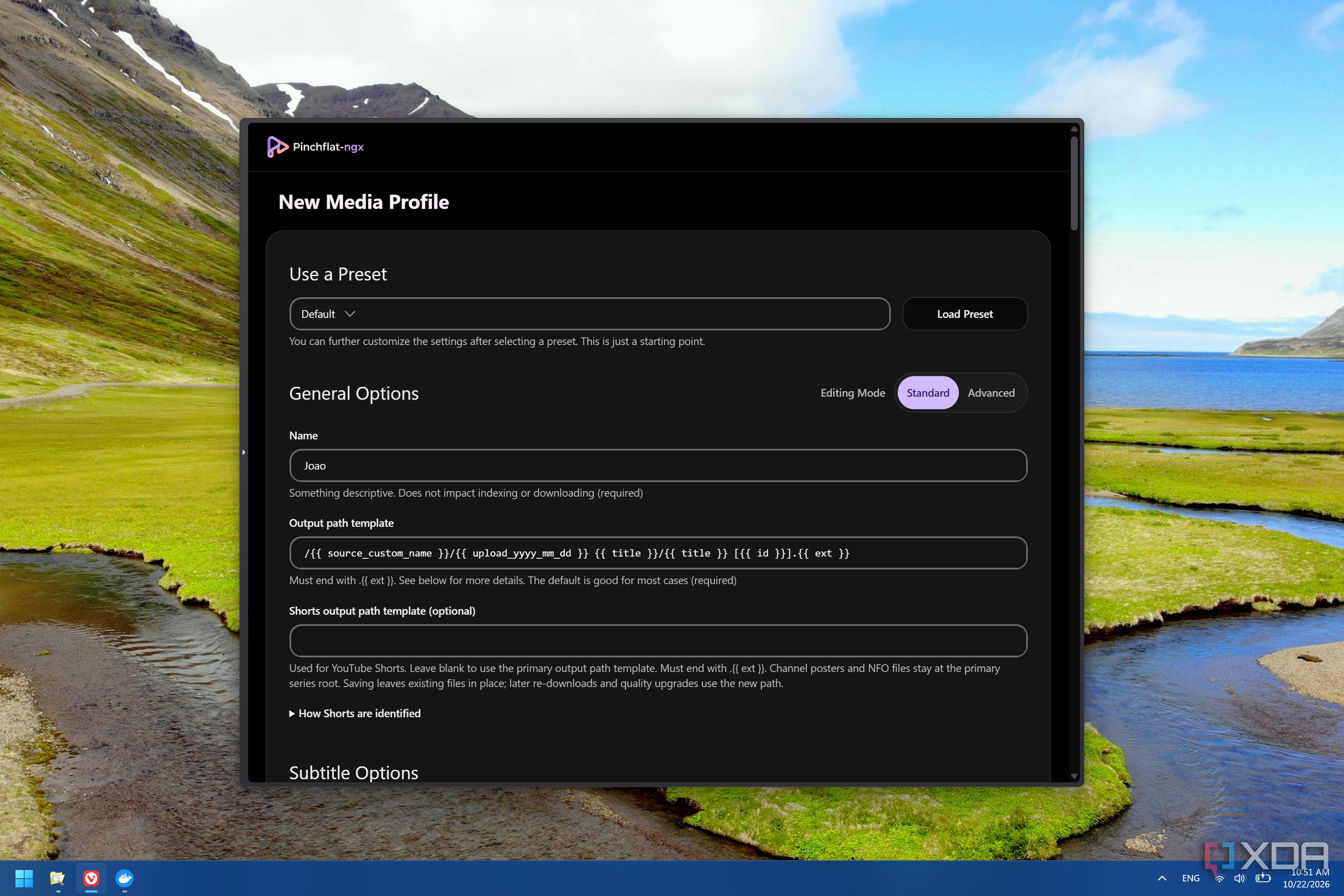Image resolution: width=1344 pixels, height=896 pixels.
Task: Click the Load Preset button
Action: [964, 314]
